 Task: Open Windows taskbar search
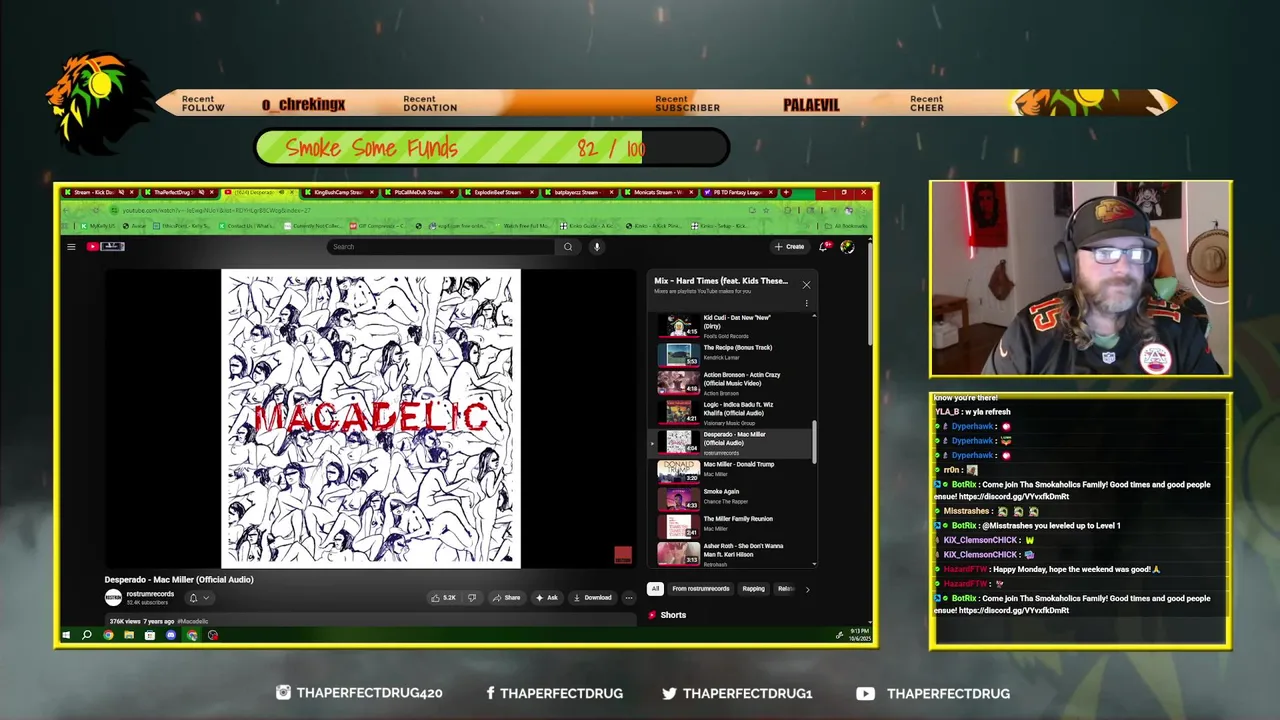point(87,635)
